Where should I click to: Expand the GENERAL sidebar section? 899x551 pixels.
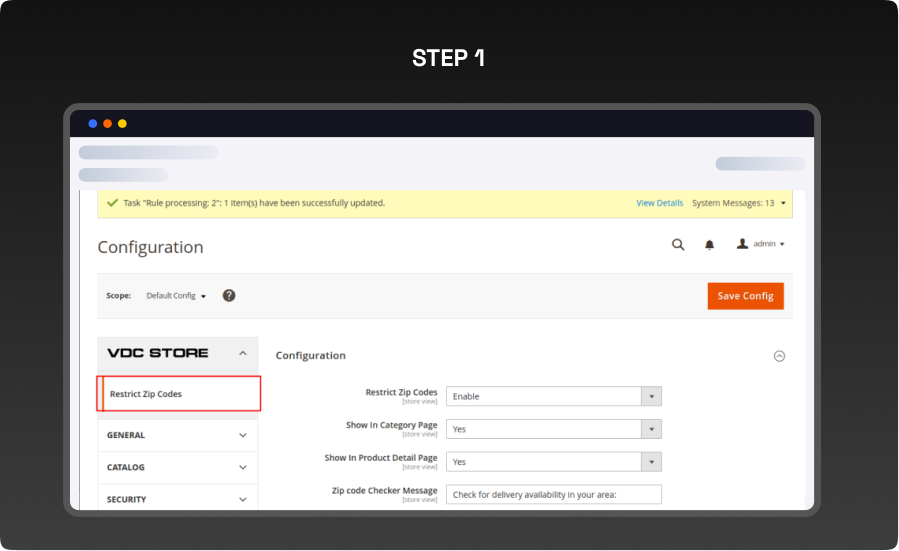pos(242,435)
